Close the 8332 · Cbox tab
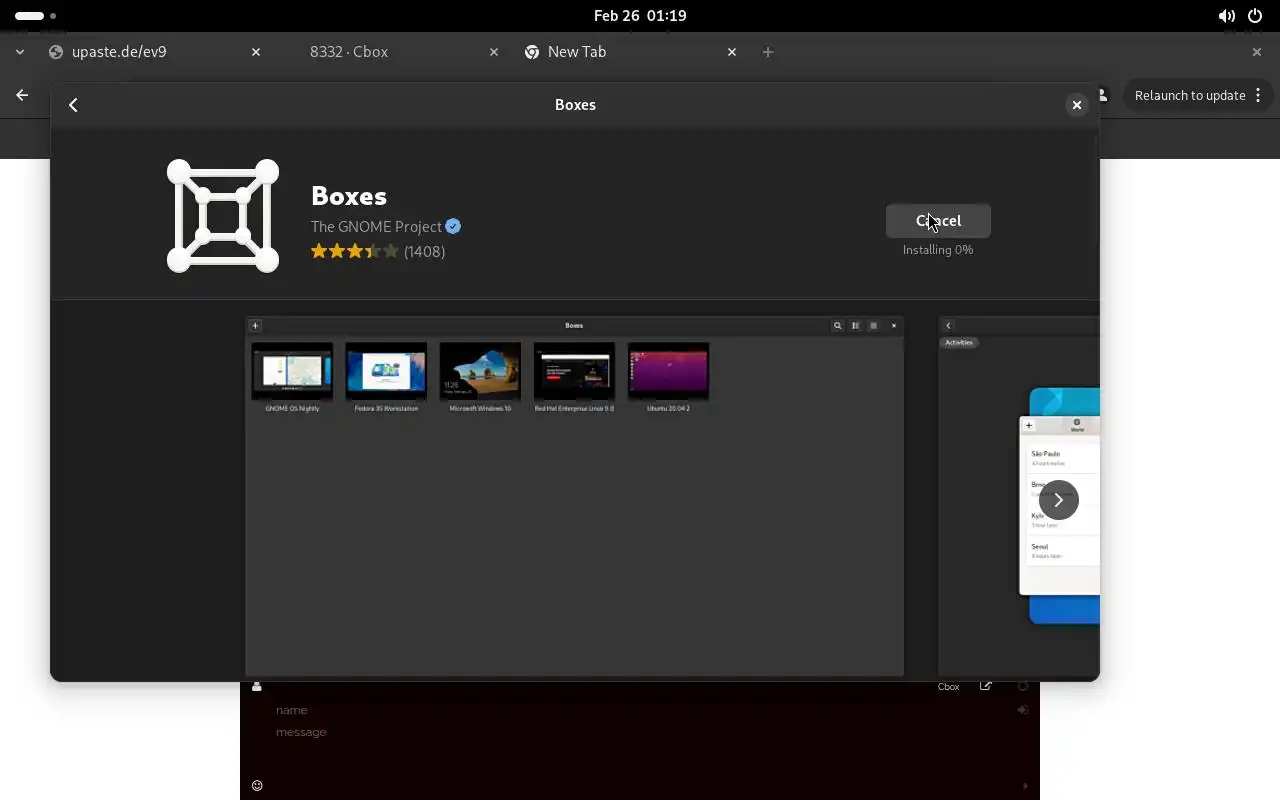The image size is (1280, 800). (494, 52)
